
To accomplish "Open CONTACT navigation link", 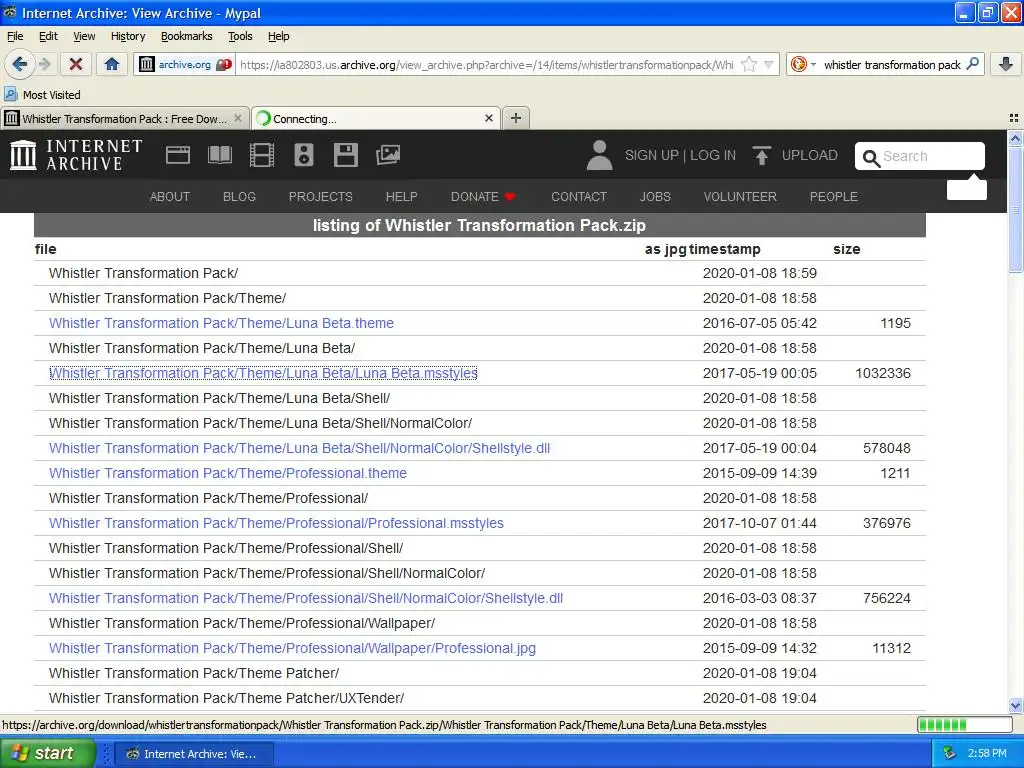I will click(579, 197).
